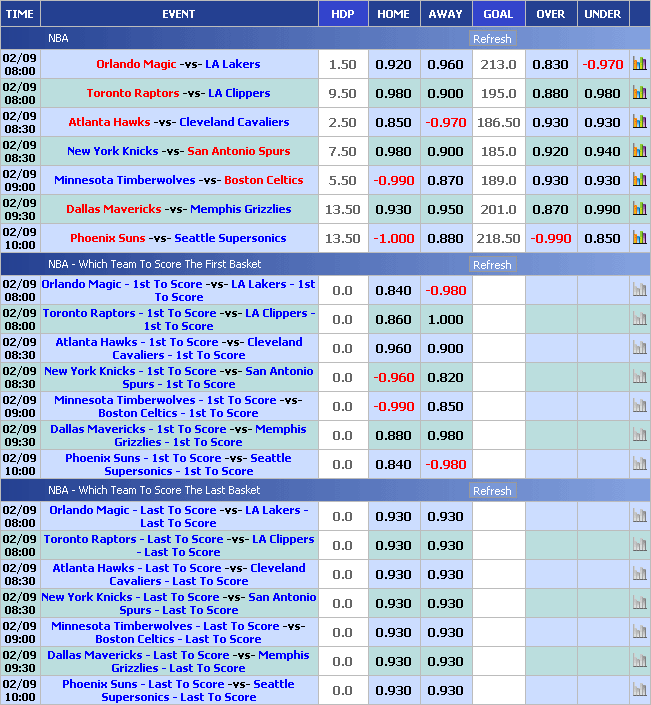Pick away odds -0.970 for Cleveland Cavaliers
651x705 pixels.
pos(445,122)
